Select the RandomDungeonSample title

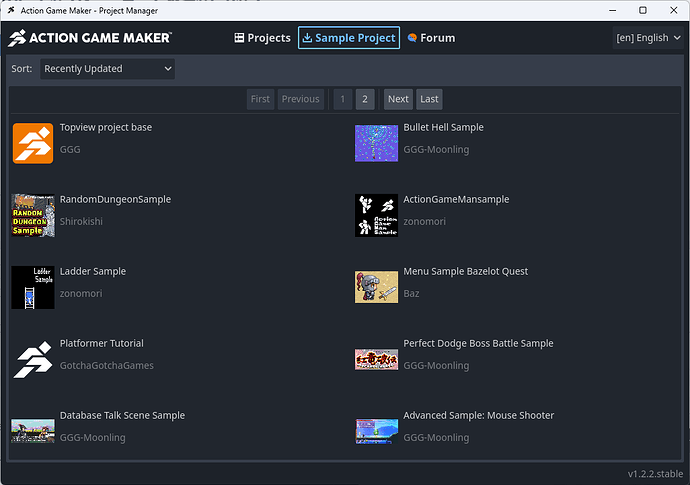(x=115, y=199)
